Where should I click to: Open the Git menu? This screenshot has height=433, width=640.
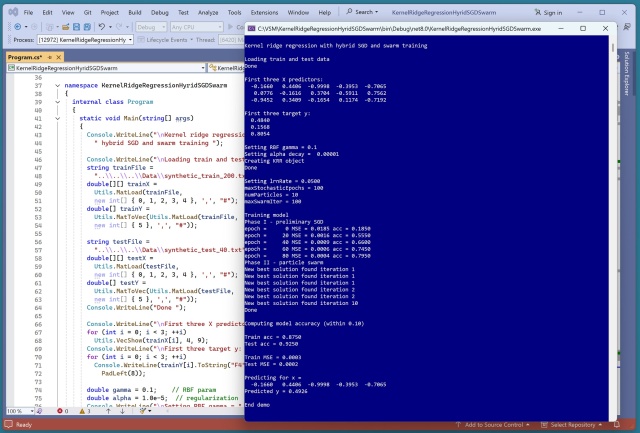(87, 12)
